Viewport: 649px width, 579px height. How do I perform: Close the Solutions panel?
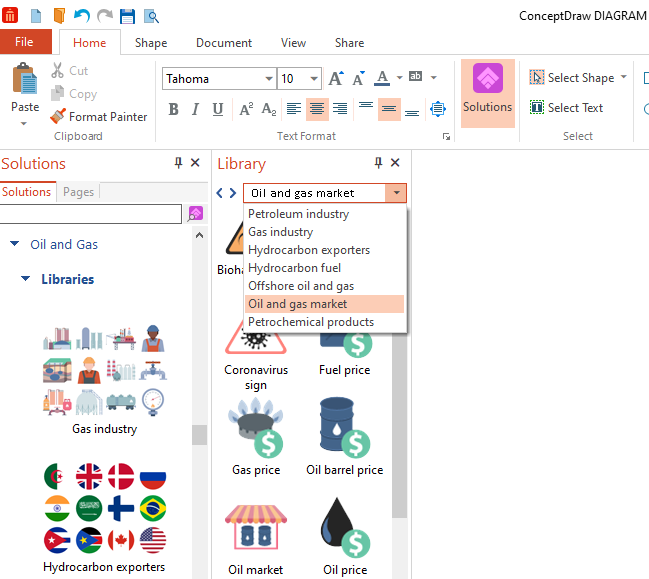(195, 163)
